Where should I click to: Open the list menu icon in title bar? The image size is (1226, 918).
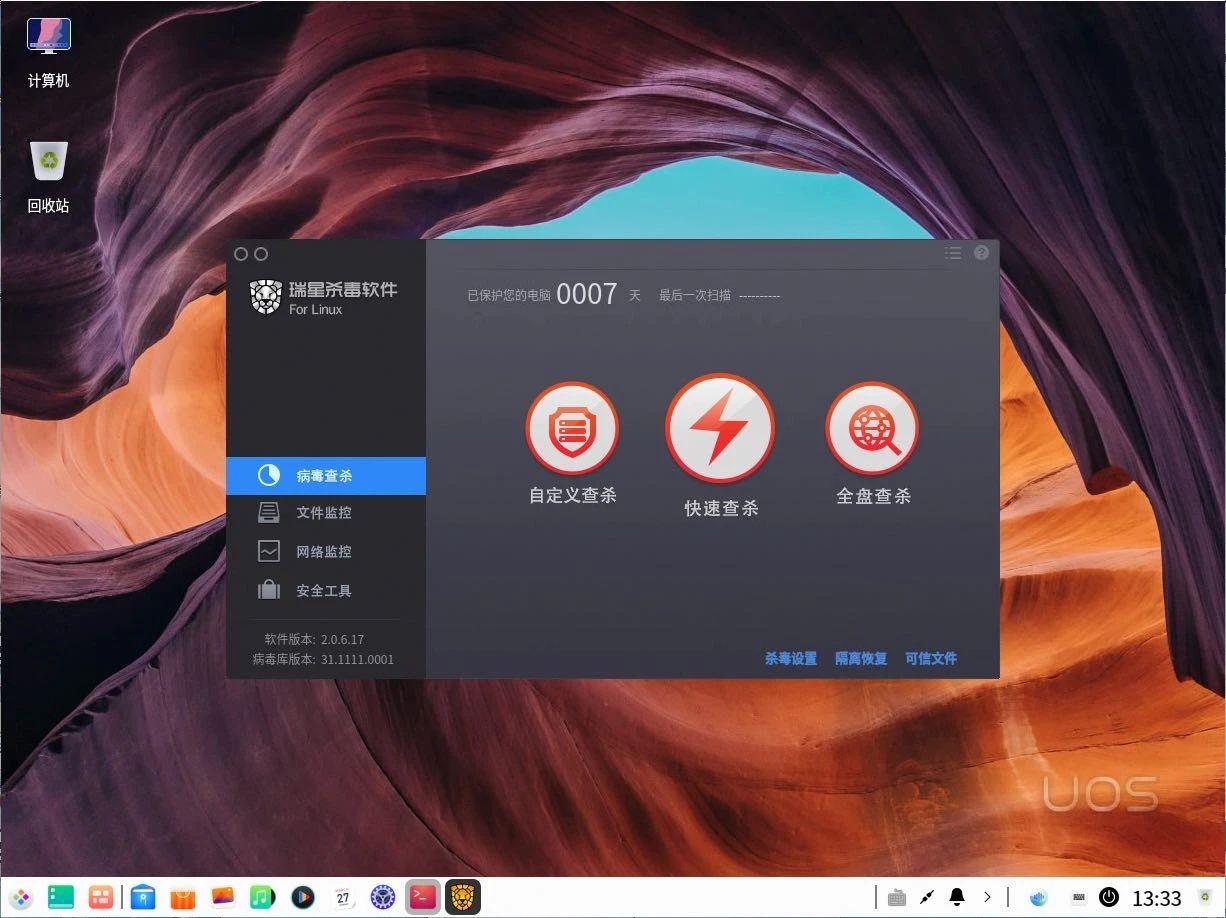[953, 253]
